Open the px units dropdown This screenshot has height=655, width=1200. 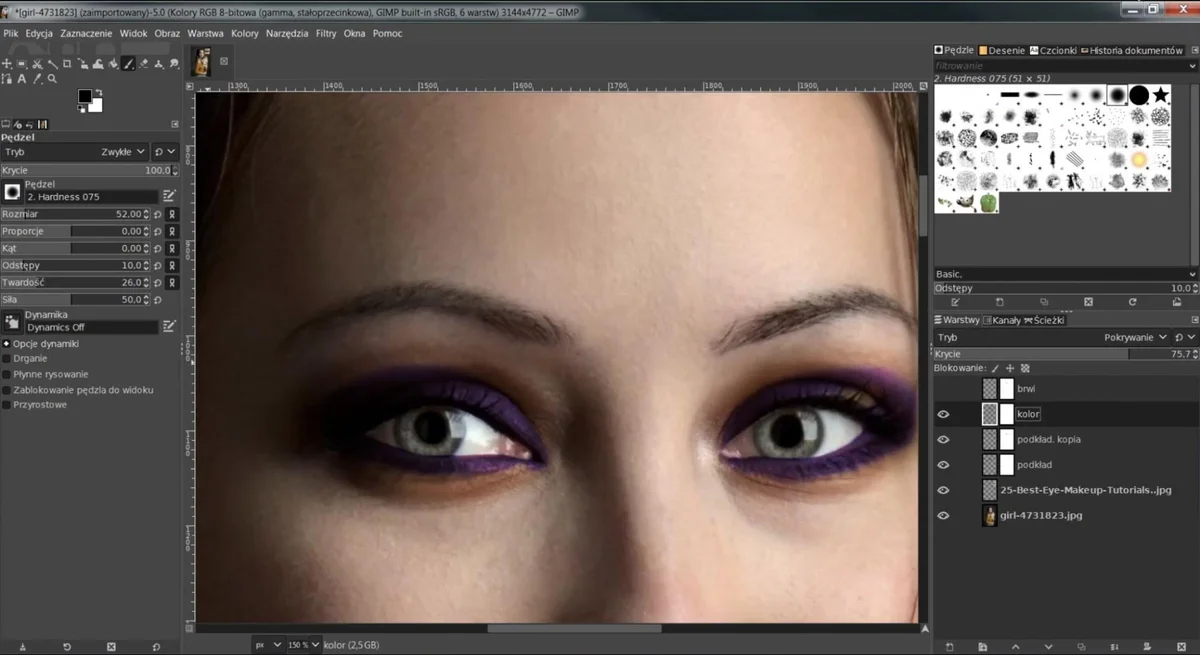click(267, 645)
